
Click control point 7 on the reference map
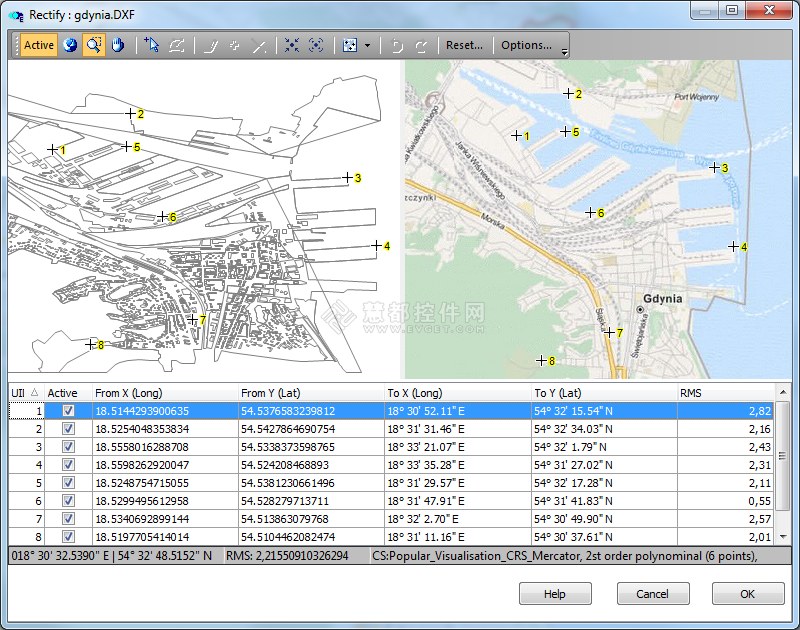pyautogui.click(x=609, y=333)
